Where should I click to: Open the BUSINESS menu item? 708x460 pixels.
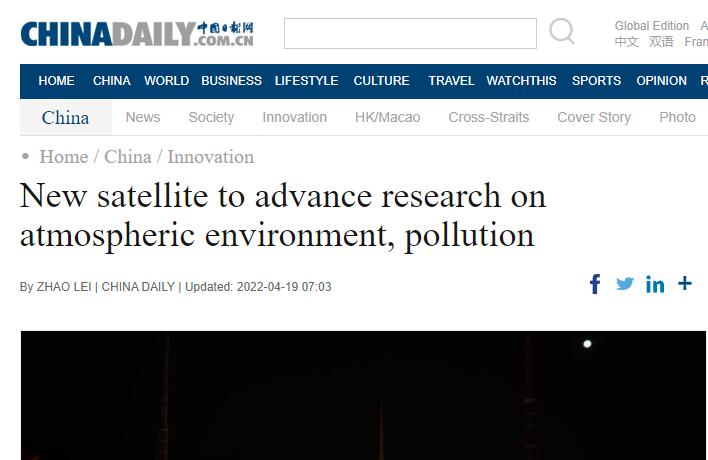pyautogui.click(x=231, y=81)
